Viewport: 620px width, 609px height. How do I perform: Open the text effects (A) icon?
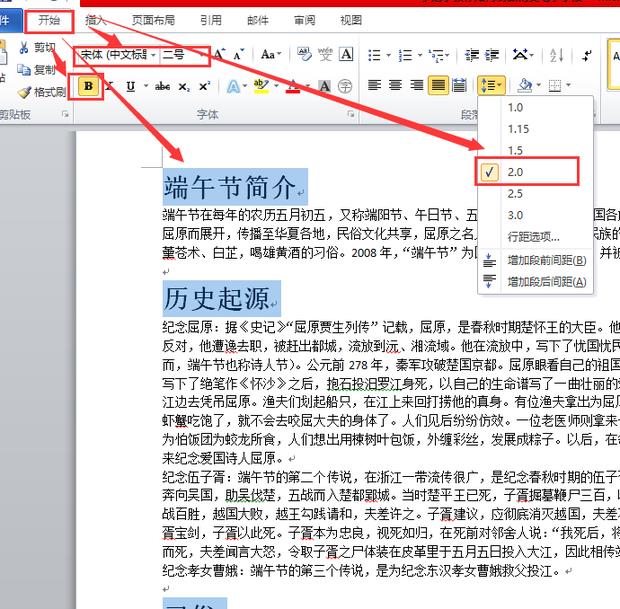[x=233, y=87]
